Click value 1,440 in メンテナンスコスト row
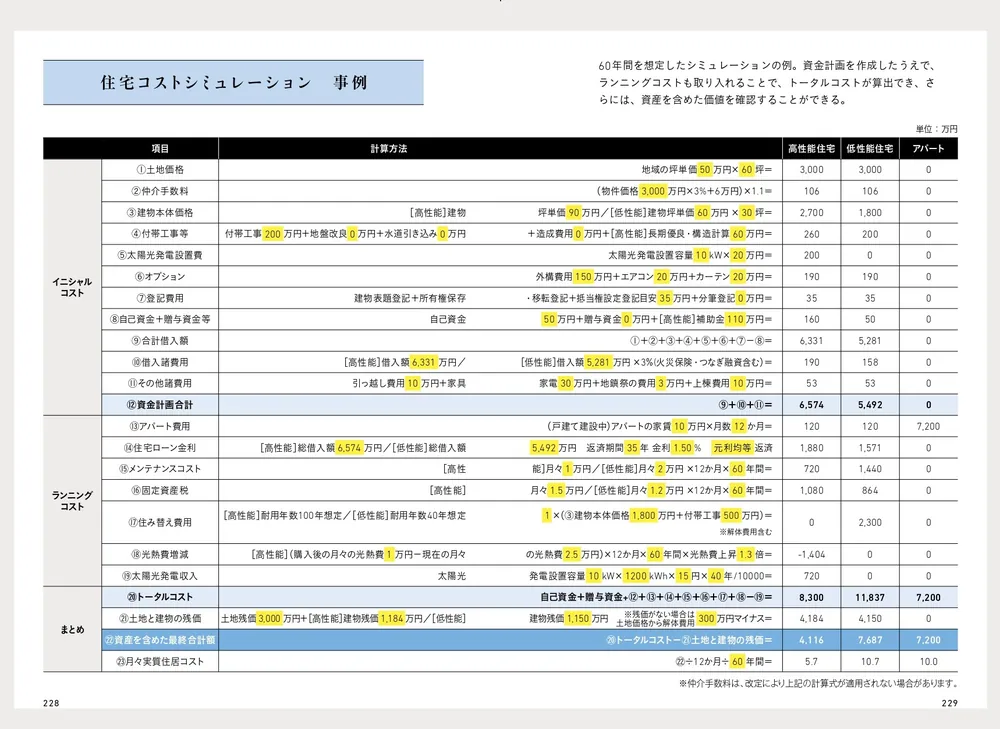Screen dimensions: 1000x729 click(x=870, y=469)
